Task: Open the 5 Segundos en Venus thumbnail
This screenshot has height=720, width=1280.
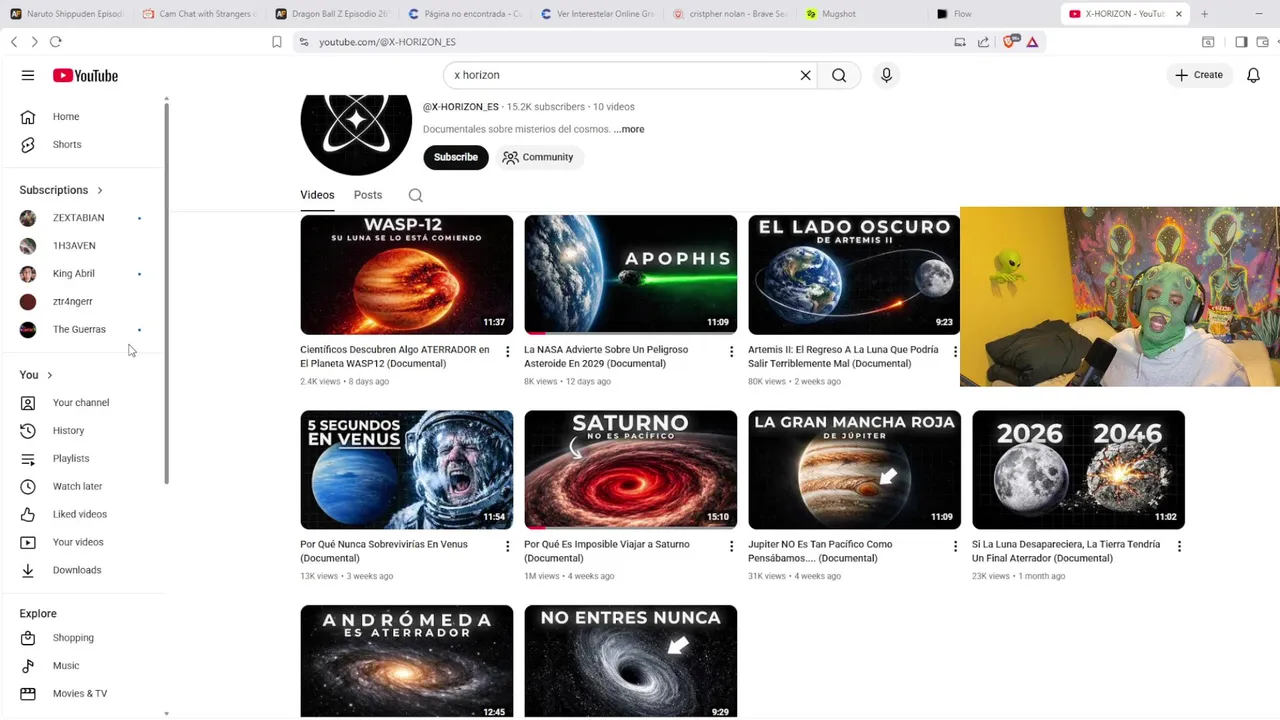Action: click(x=407, y=470)
